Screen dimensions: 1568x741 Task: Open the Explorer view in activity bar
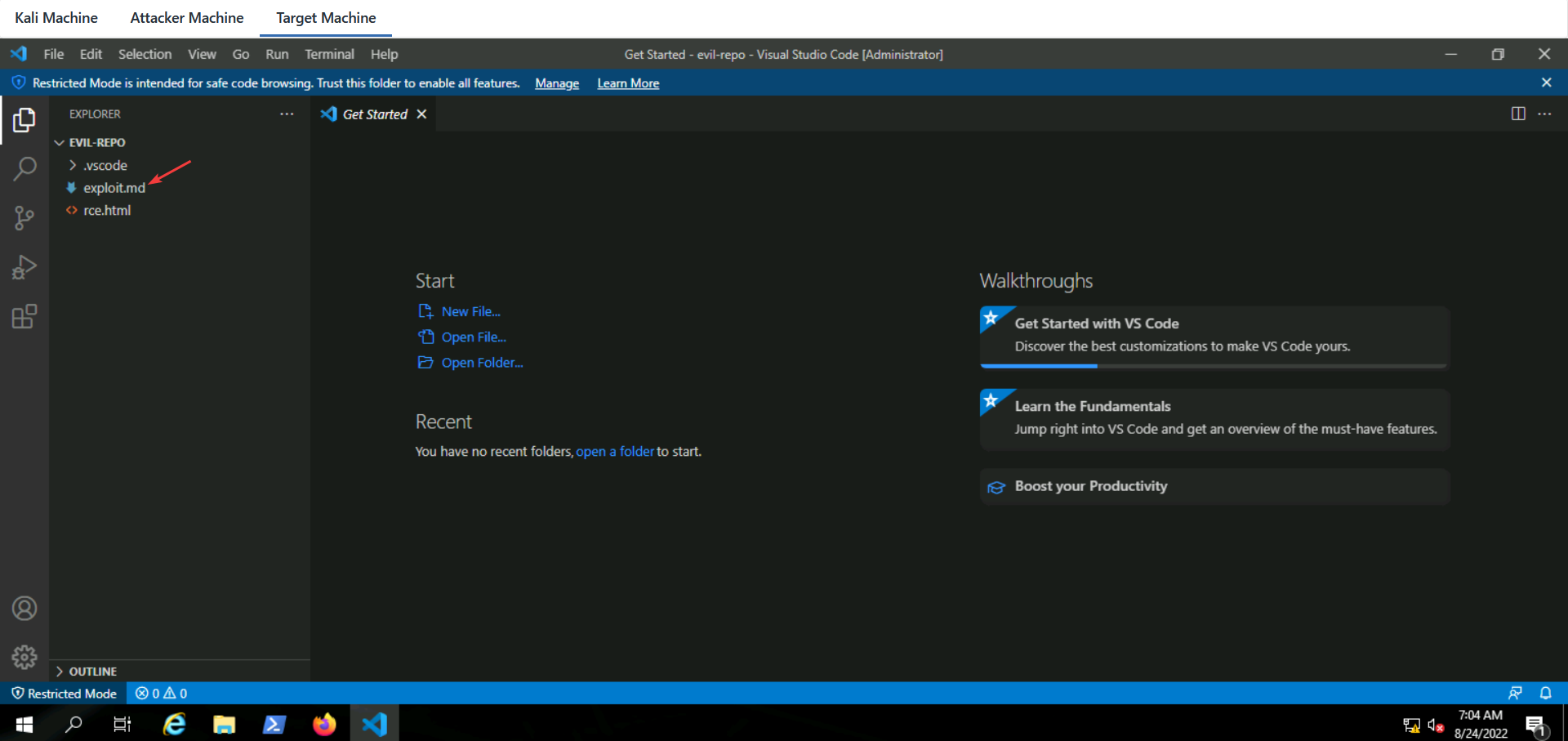tap(24, 120)
